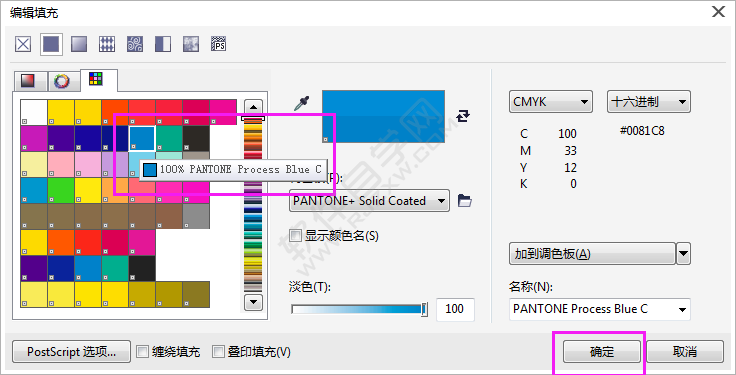Image resolution: width=736 pixels, height=375 pixels.
Task: Click the Y value 12
Action: (x=570, y=168)
